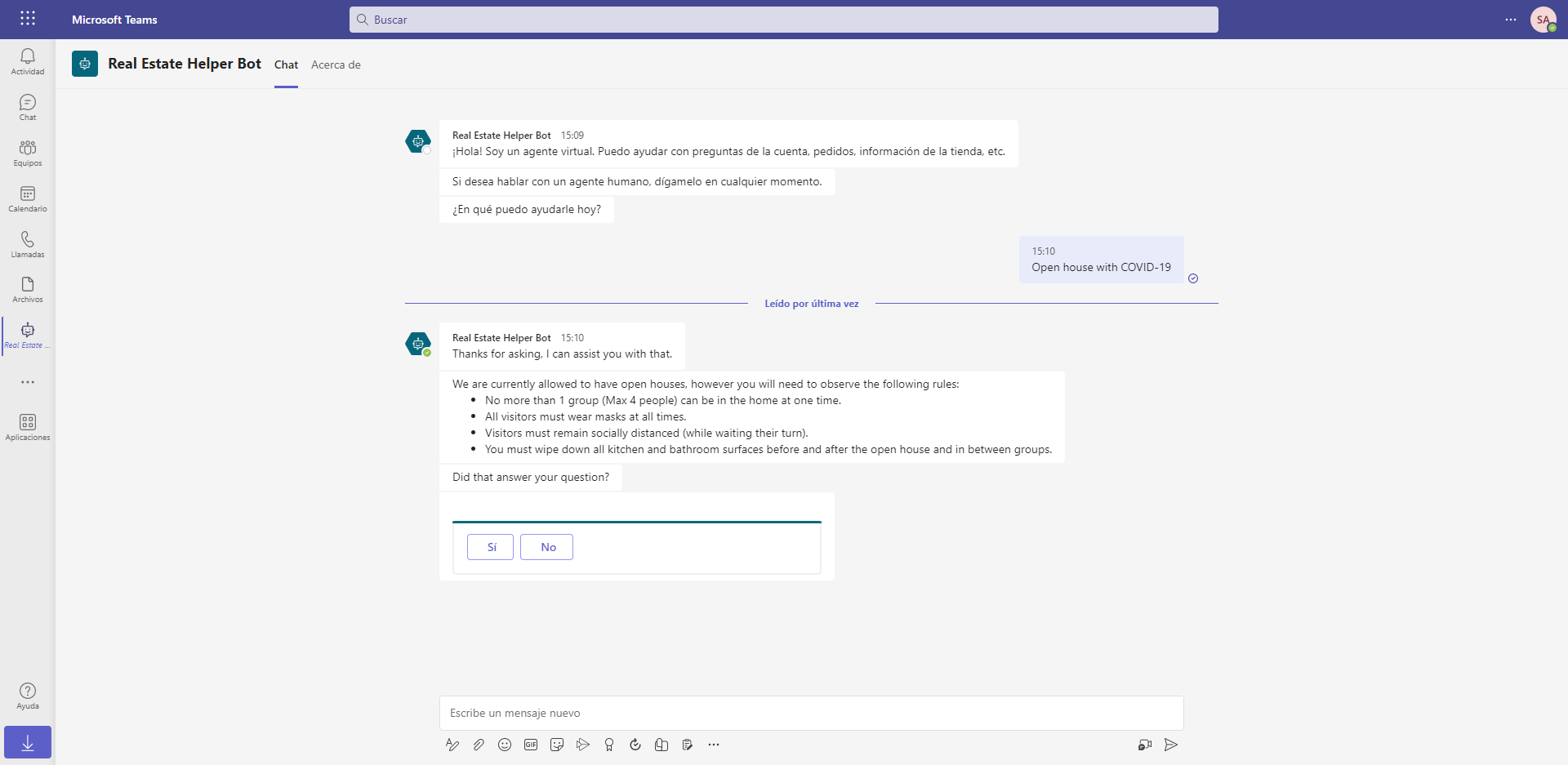Click the 'Si desea hablar con un agente humano' message
This screenshot has height=765, width=1568.
637,181
